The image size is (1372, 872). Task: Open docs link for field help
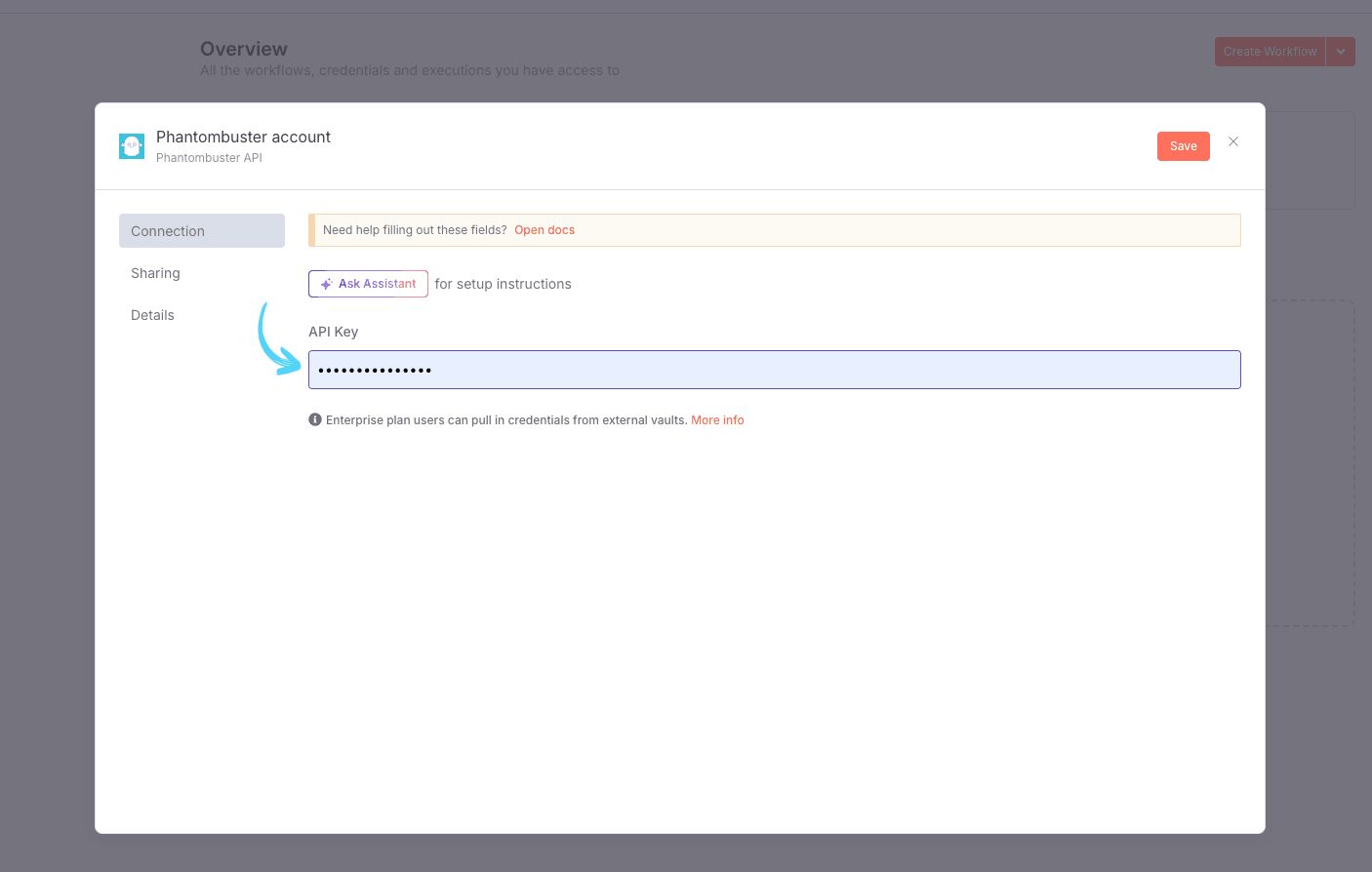pyautogui.click(x=545, y=230)
